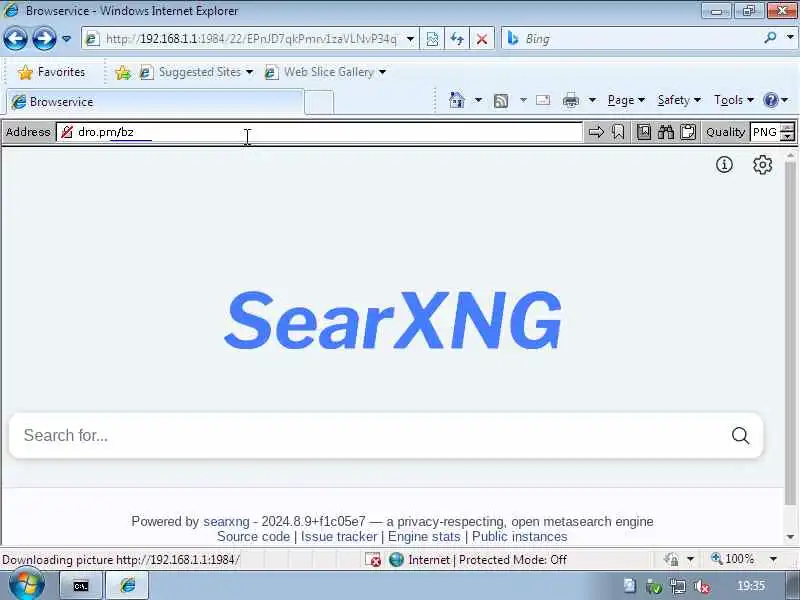Go to the home page icon
Screen dimensions: 800x600
point(457,100)
